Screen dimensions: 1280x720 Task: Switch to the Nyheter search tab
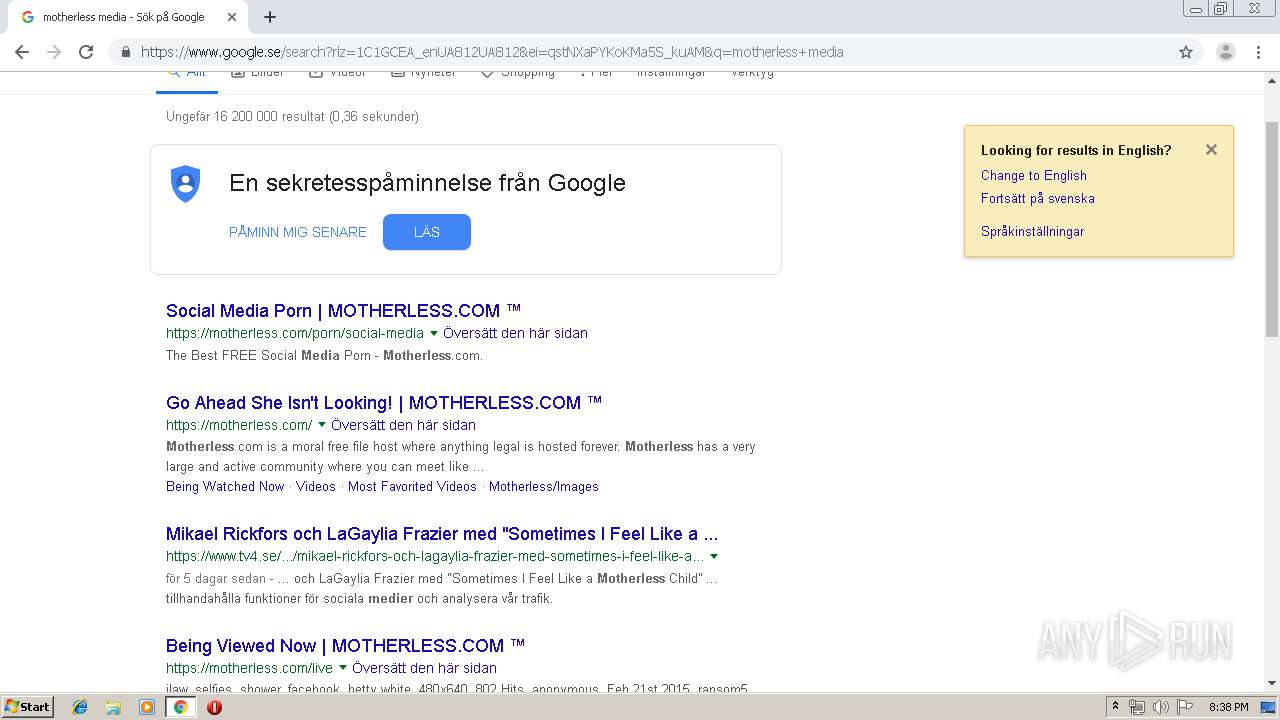tap(423, 73)
